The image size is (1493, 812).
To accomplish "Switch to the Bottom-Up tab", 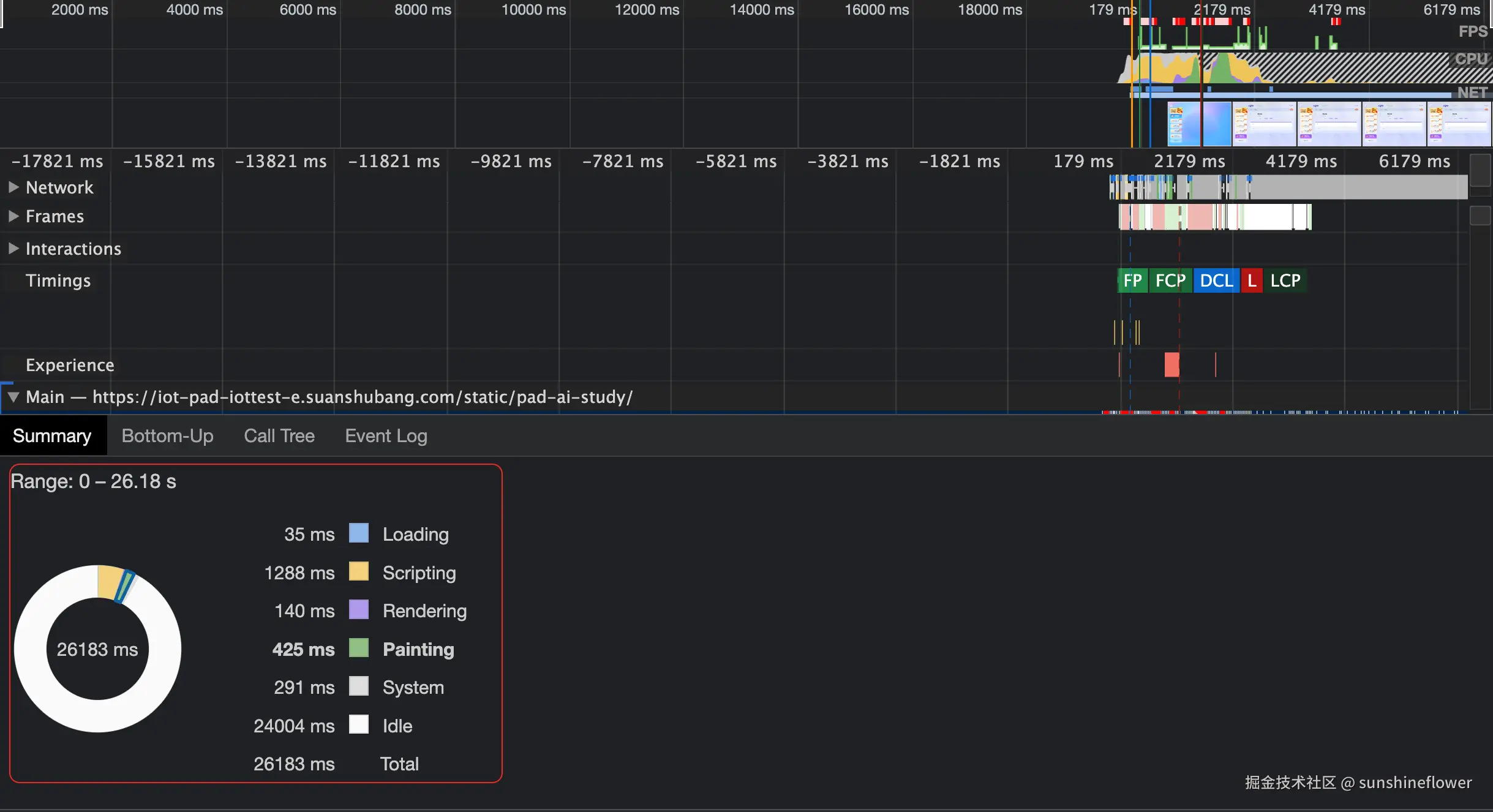I will [x=167, y=436].
